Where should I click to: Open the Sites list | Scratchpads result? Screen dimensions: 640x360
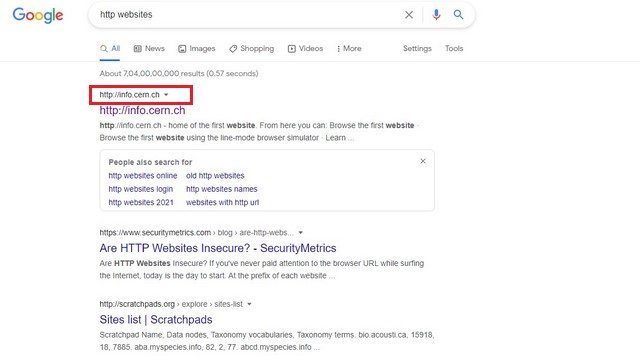[156, 320]
